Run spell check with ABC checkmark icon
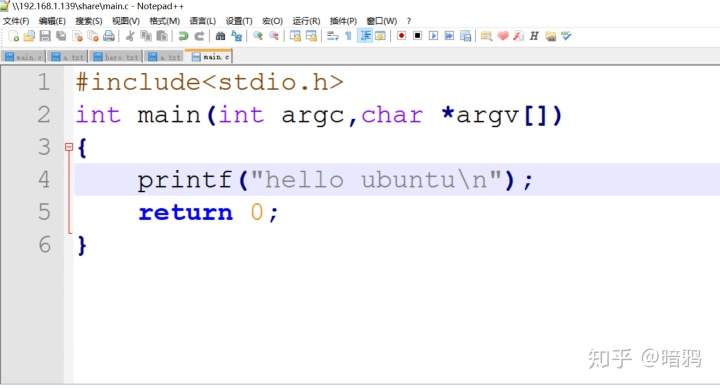 (x=566, y=36)
